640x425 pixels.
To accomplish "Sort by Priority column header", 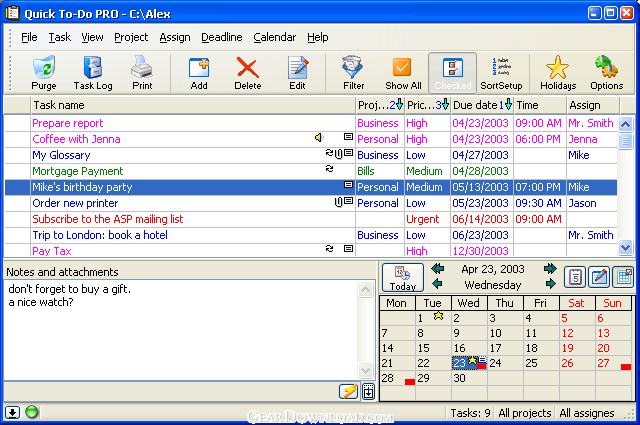I will pyautogui.click(x=428, y=105).
